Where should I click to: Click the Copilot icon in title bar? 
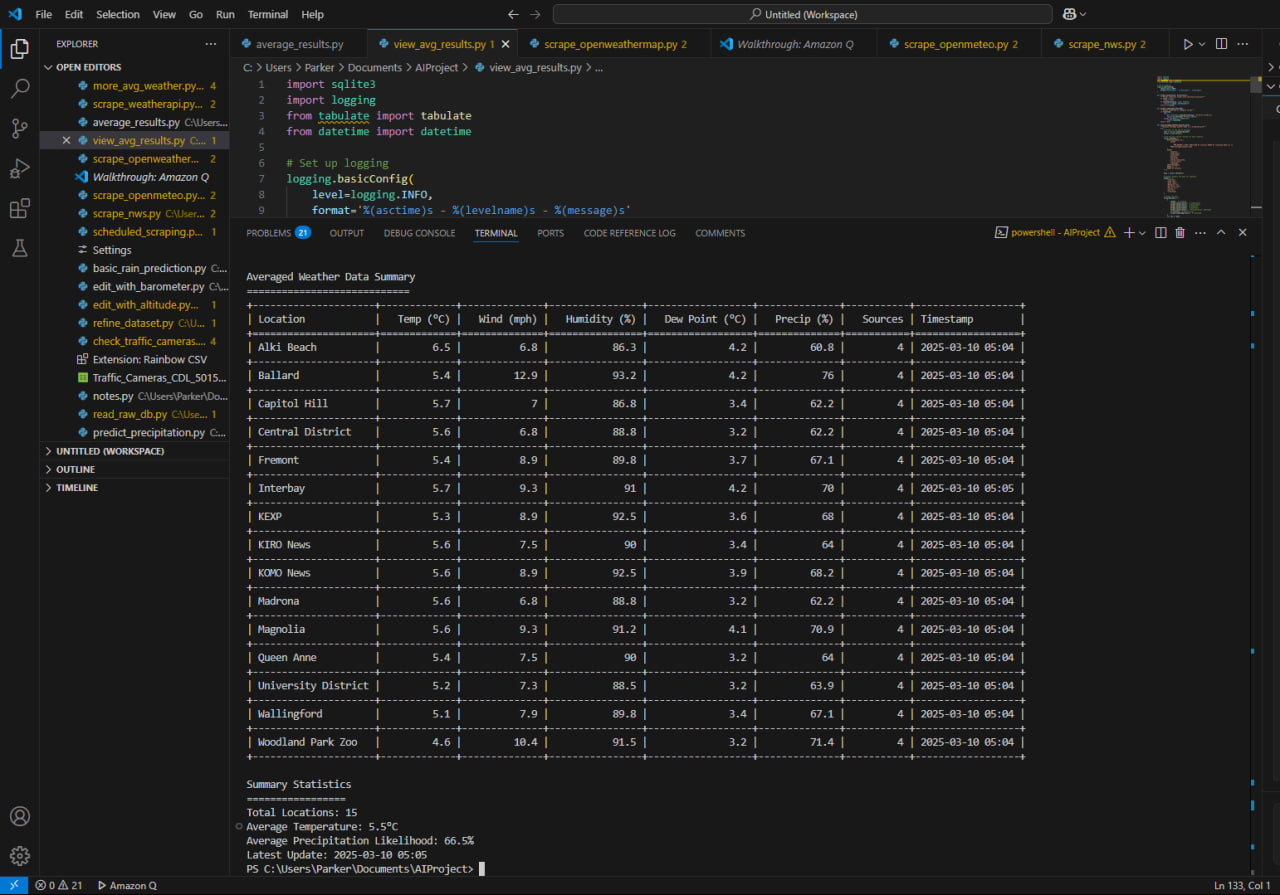click(1069, 14)
